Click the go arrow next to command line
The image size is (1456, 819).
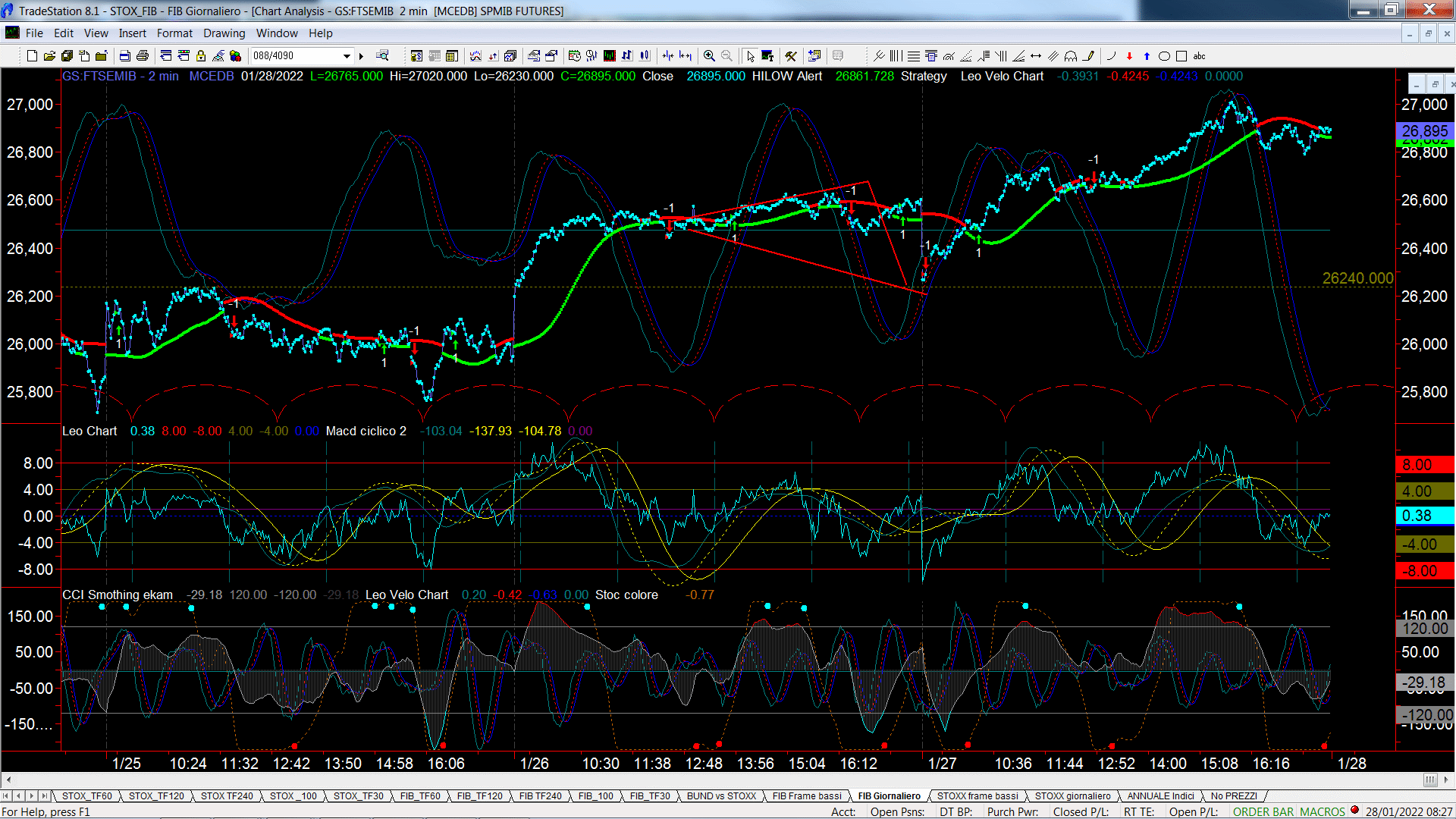coord(362,56)
